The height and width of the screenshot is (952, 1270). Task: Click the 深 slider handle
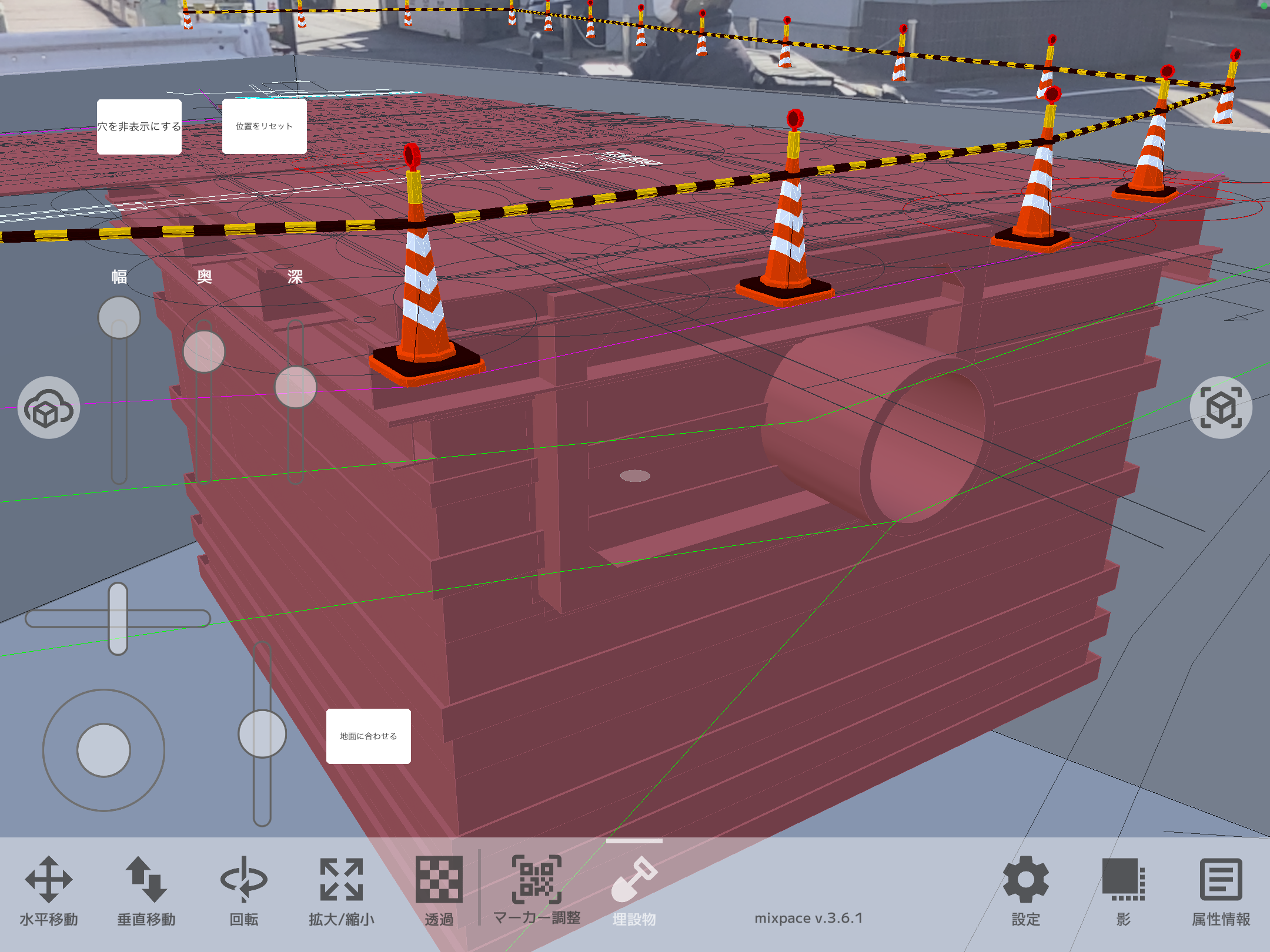[296, 387]
